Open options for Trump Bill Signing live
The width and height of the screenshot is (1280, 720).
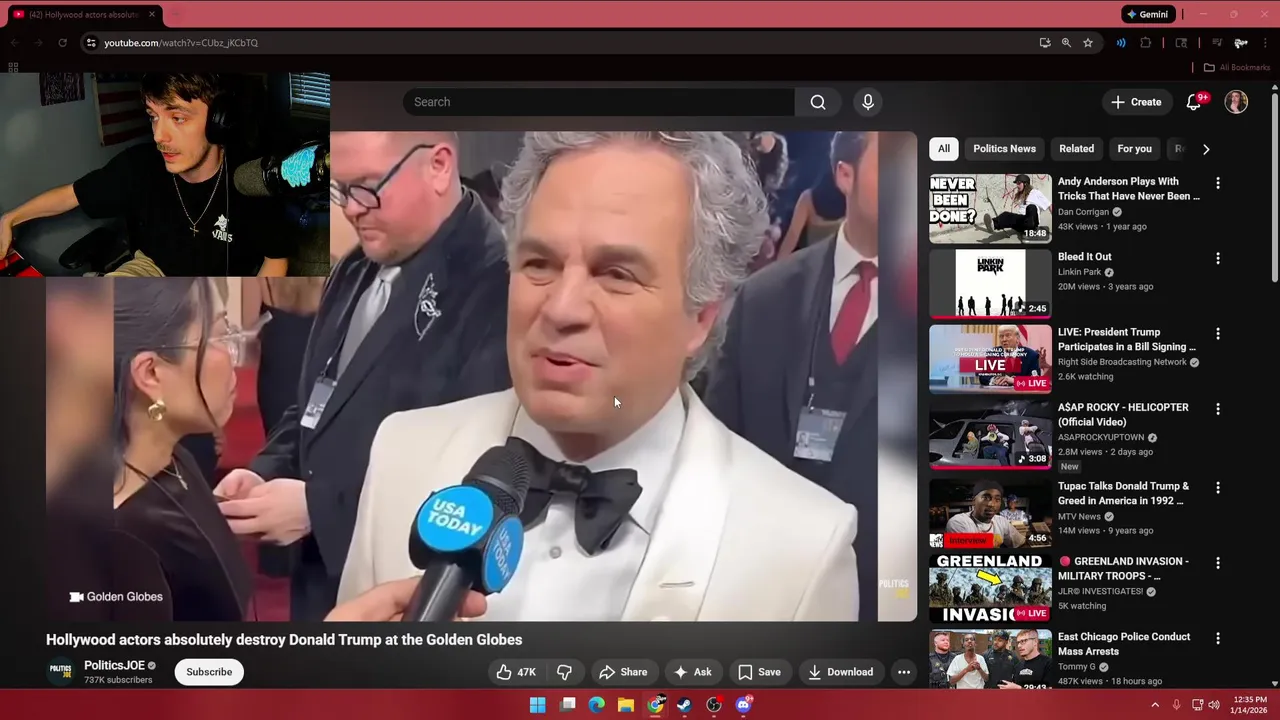tap(1217, 333)
